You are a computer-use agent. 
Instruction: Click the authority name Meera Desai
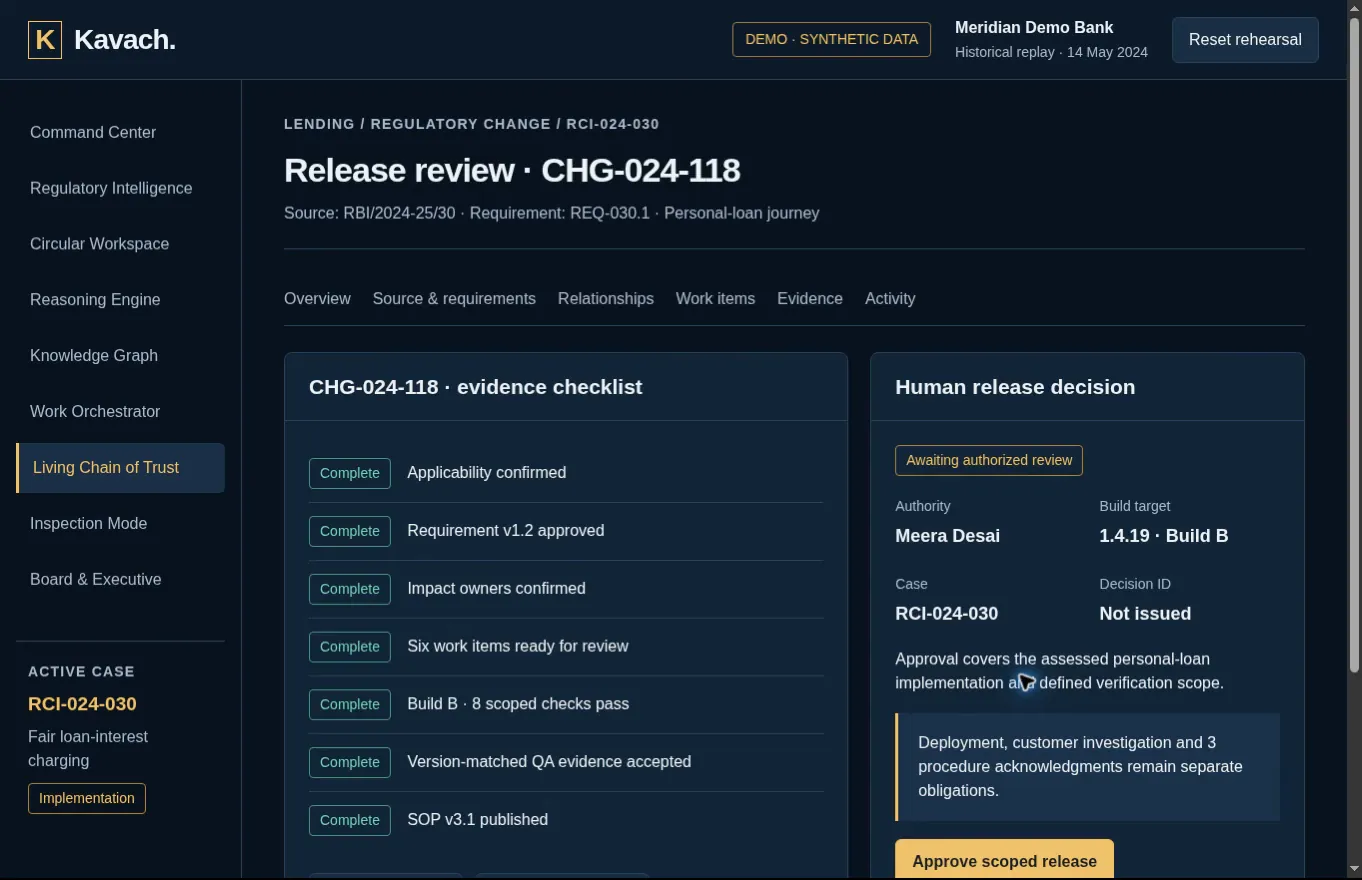pyautogui.click(x=947, y=536)
